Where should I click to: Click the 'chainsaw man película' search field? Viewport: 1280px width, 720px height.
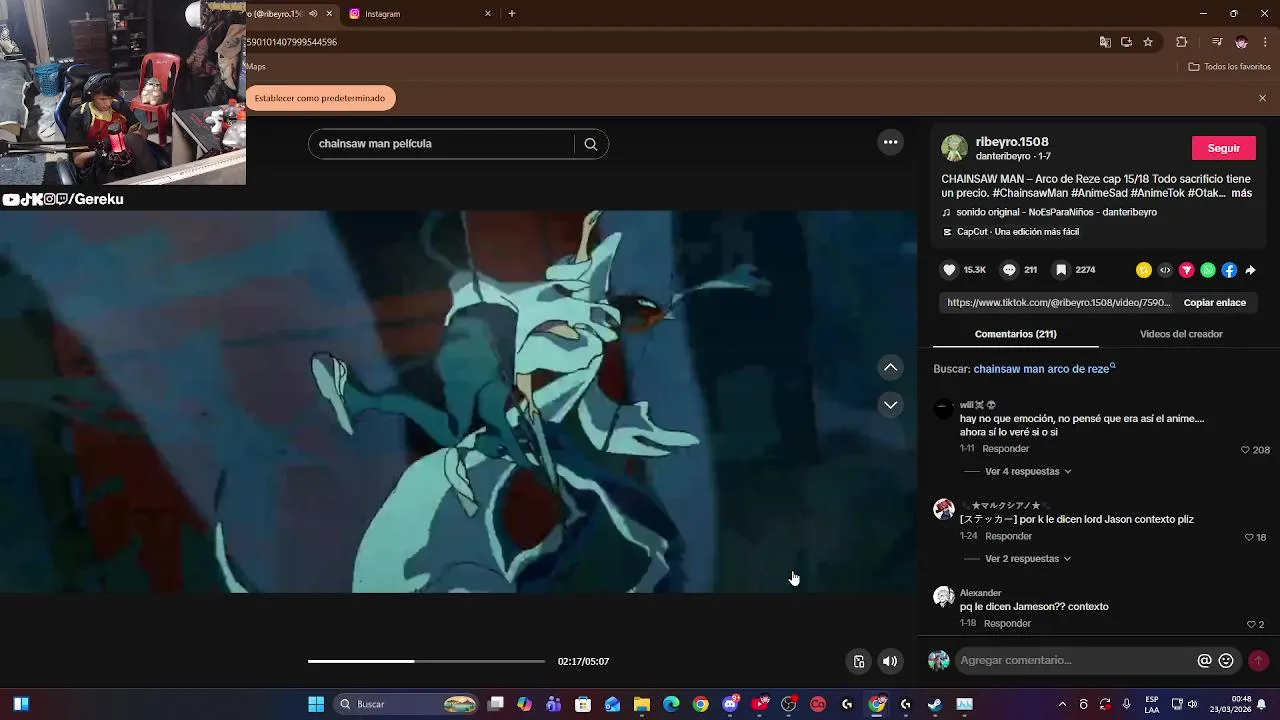pyautogui.click(x=444, y=144)
